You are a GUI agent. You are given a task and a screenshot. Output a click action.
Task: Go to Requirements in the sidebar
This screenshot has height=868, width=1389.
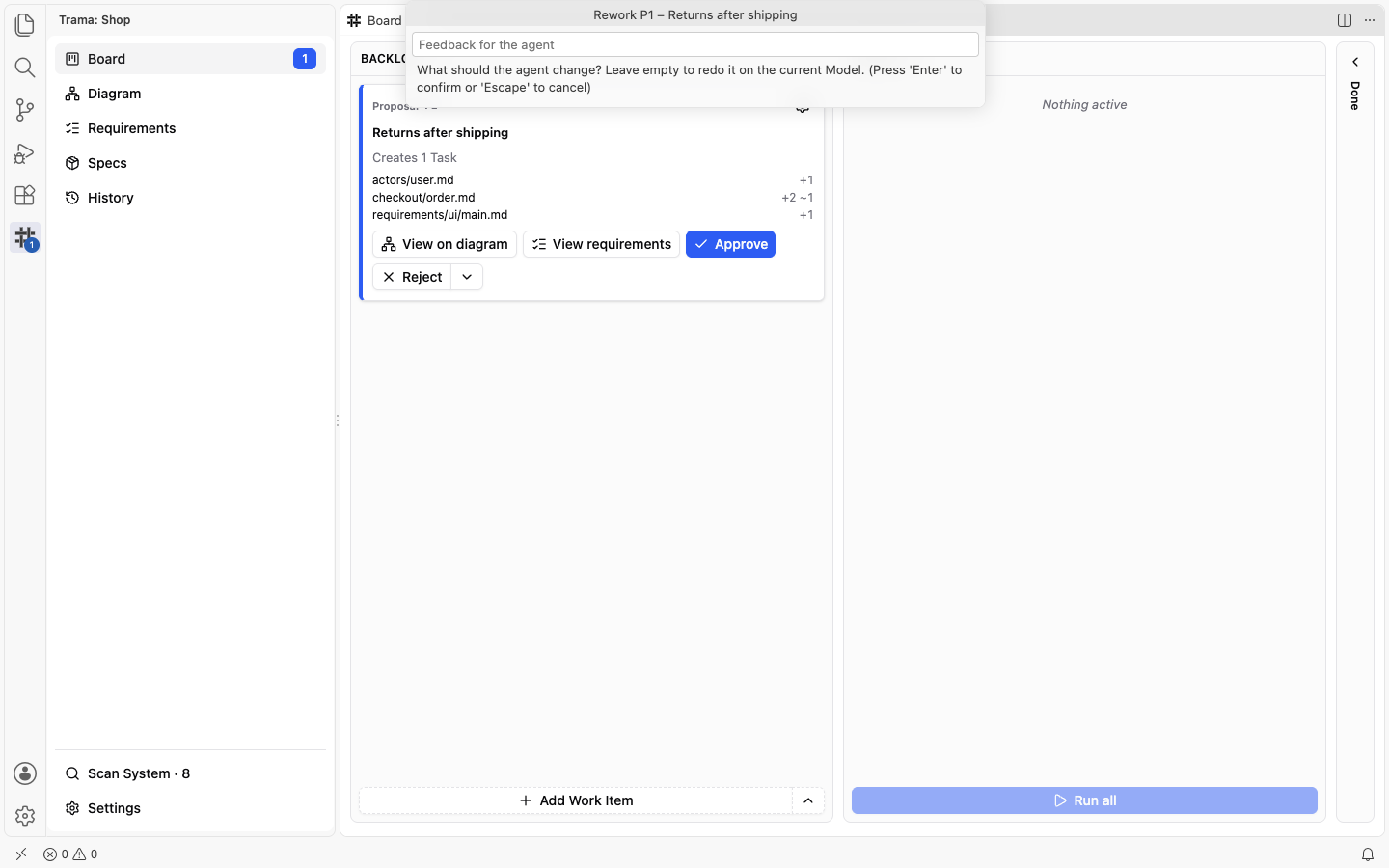190,128
